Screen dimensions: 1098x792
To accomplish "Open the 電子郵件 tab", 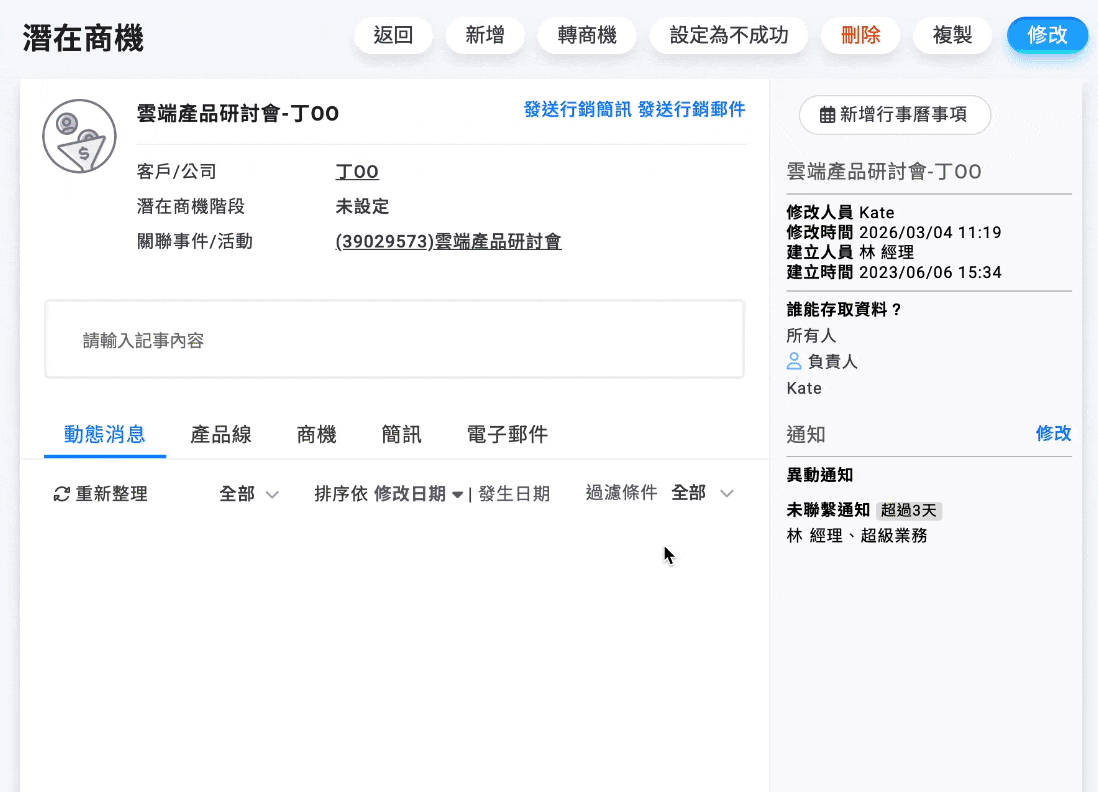I will click(x=506, y=434).
